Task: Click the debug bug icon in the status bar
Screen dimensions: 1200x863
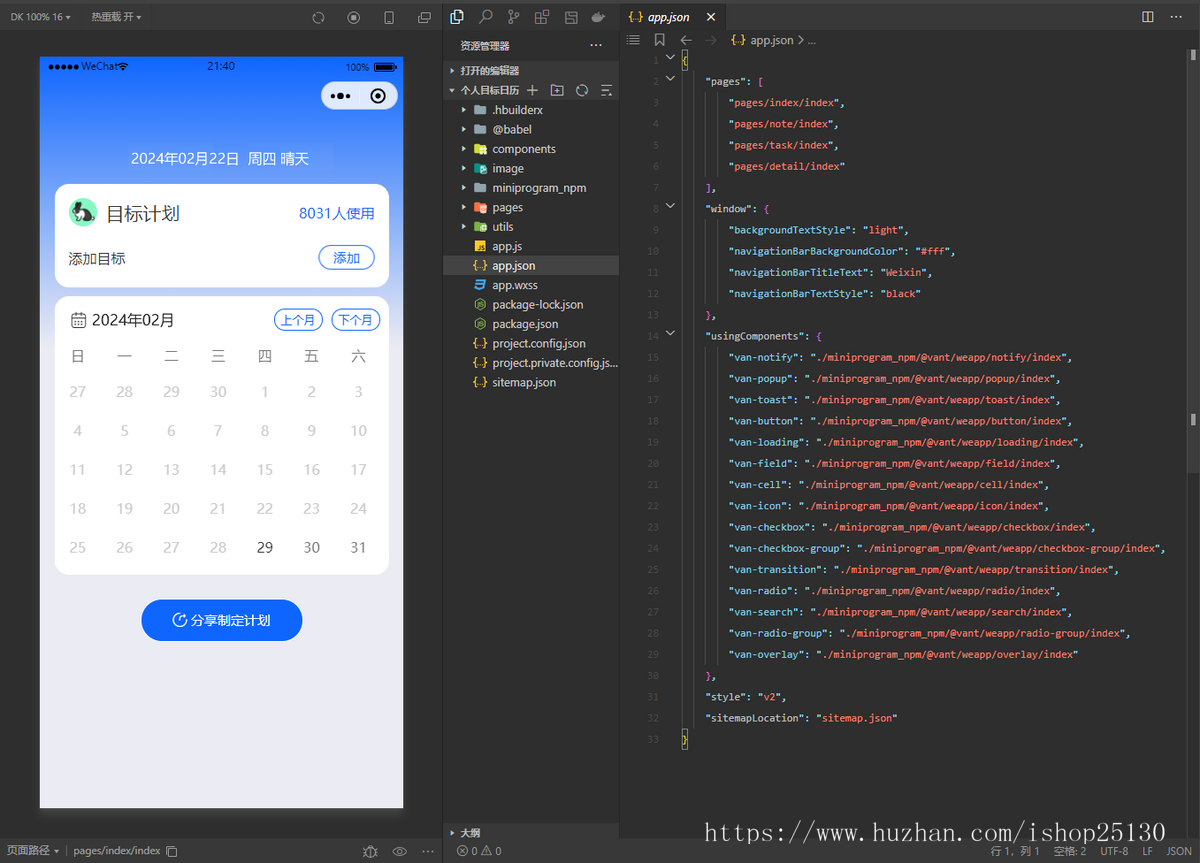Action: coord(370,851)
